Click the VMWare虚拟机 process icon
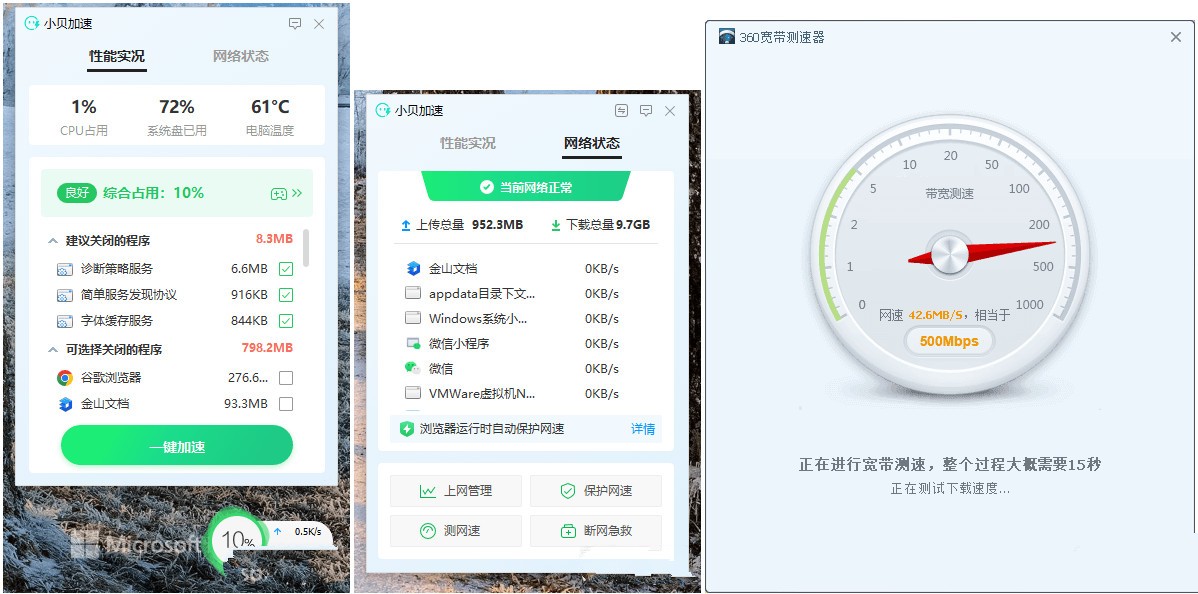 [x=413, y=394]
